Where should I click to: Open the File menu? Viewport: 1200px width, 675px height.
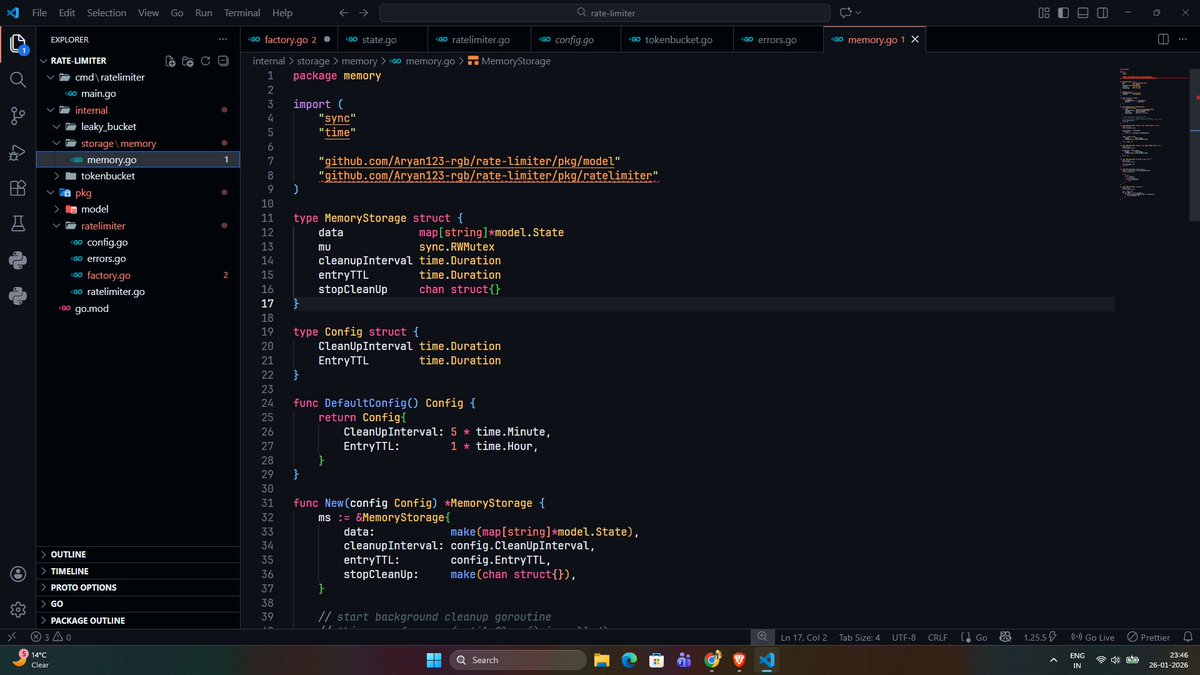pyautogui.click(x=39, y=13)
